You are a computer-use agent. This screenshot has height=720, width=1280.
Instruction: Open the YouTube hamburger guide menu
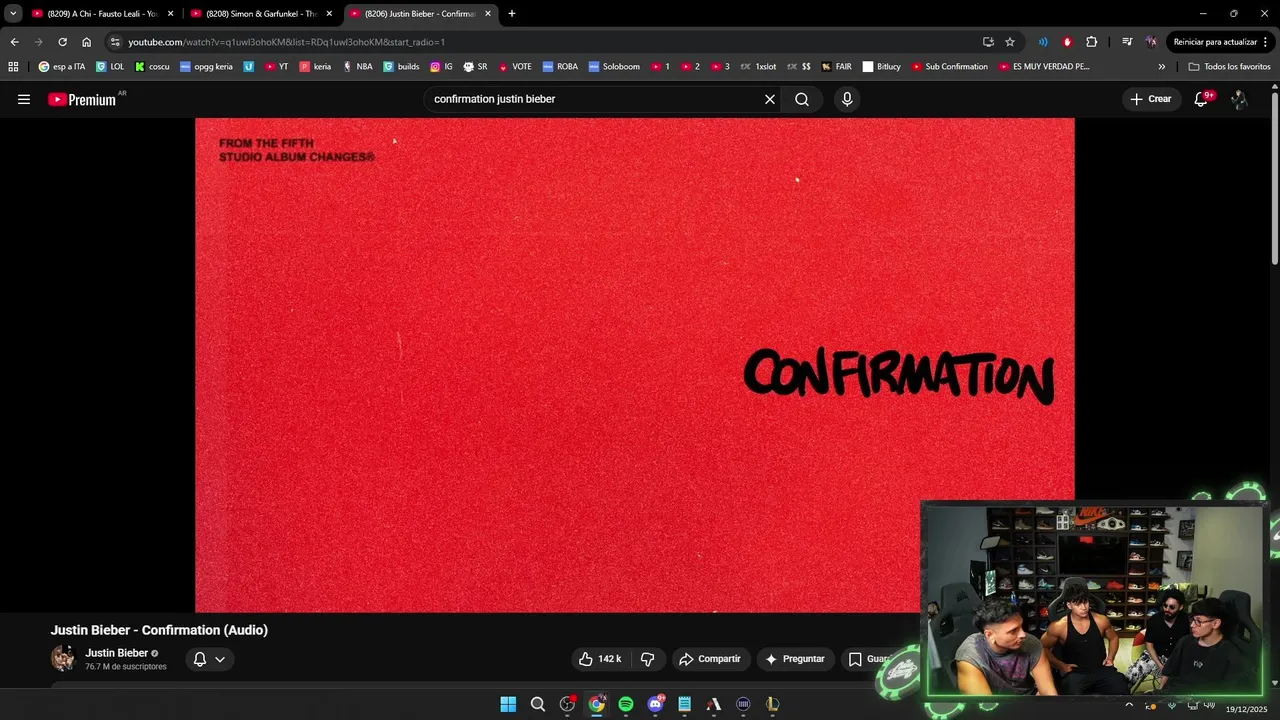click(24, 99)
